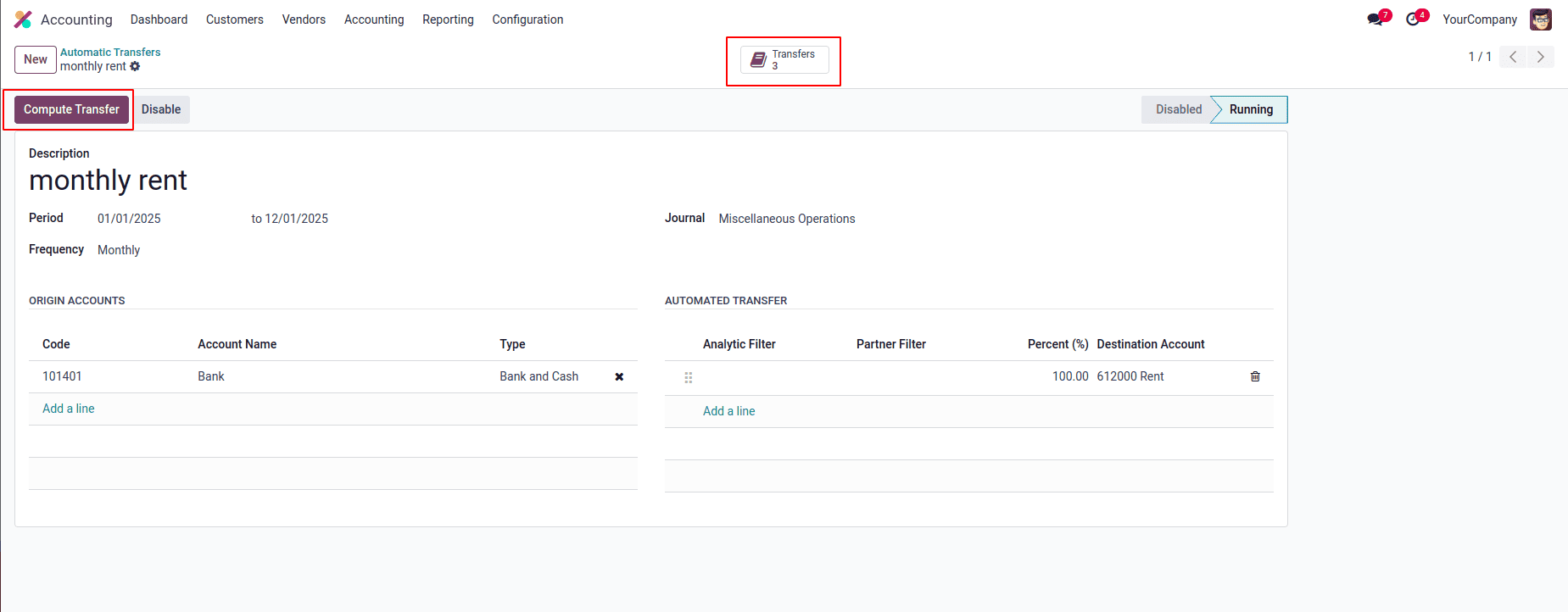Screen dimensions: 1568x612
Task: Select the Disabled status stage
Action: click(1178, 109)
